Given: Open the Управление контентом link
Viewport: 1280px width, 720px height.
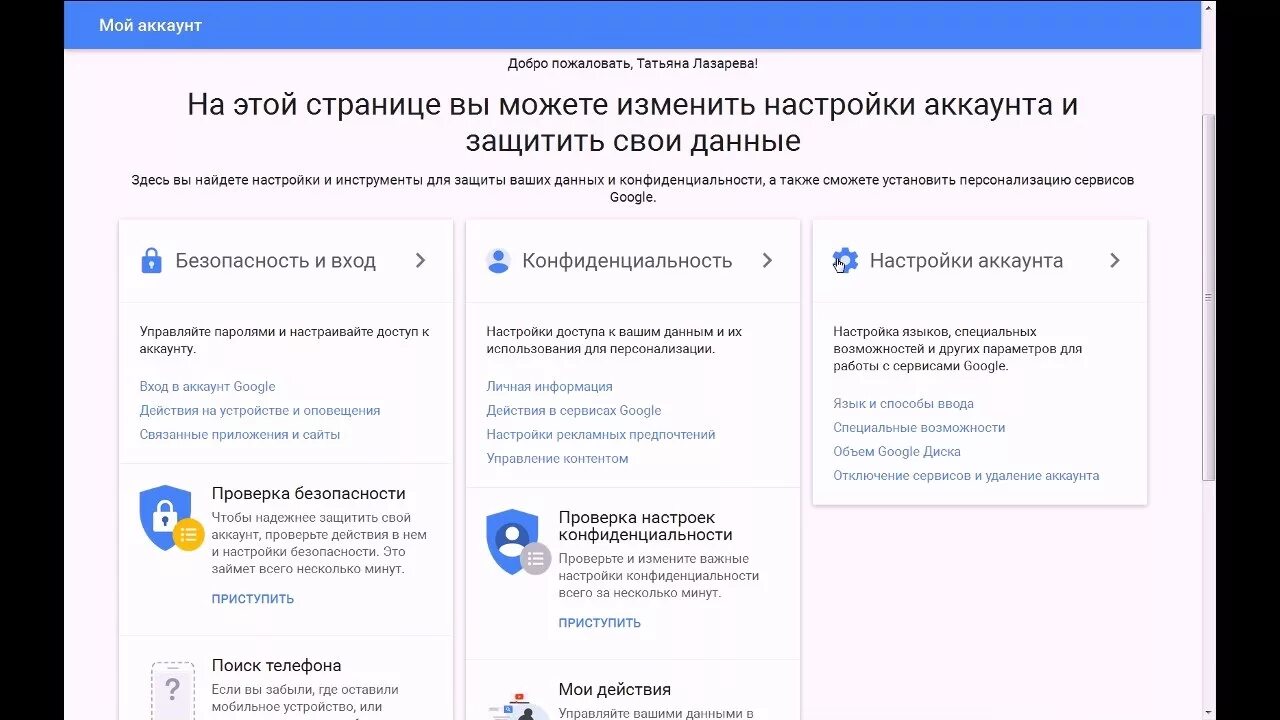Looking at the screenshot, I should 557,459.
